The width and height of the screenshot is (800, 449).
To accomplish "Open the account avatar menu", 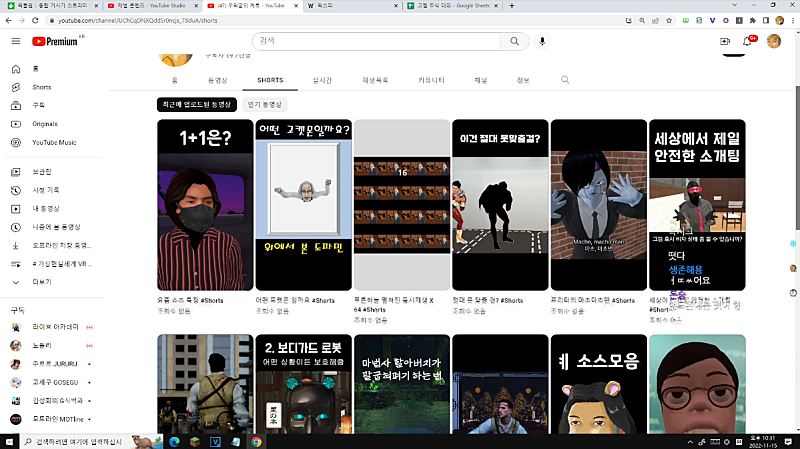I will tap(774, 41).
